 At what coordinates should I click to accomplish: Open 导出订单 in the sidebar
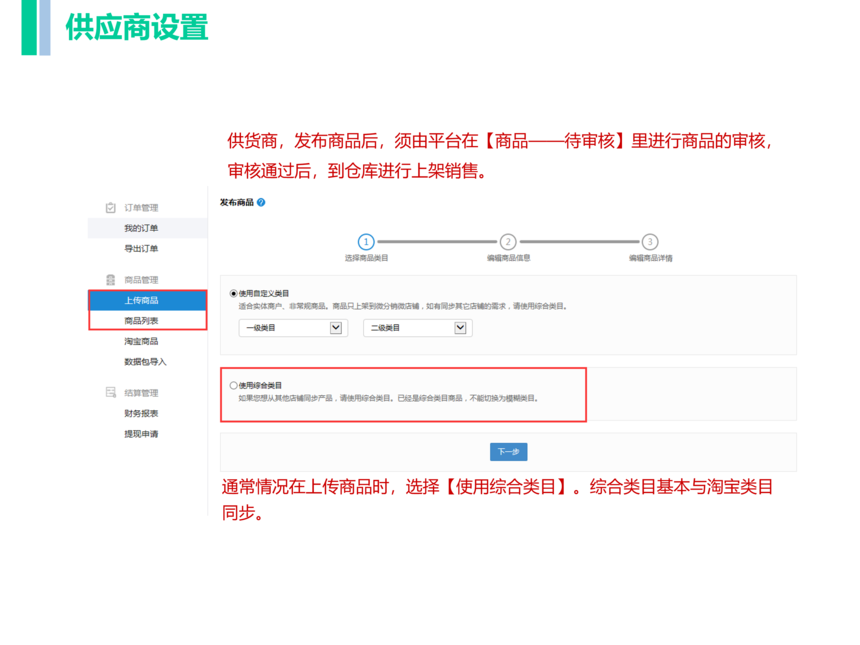[141, 249]
